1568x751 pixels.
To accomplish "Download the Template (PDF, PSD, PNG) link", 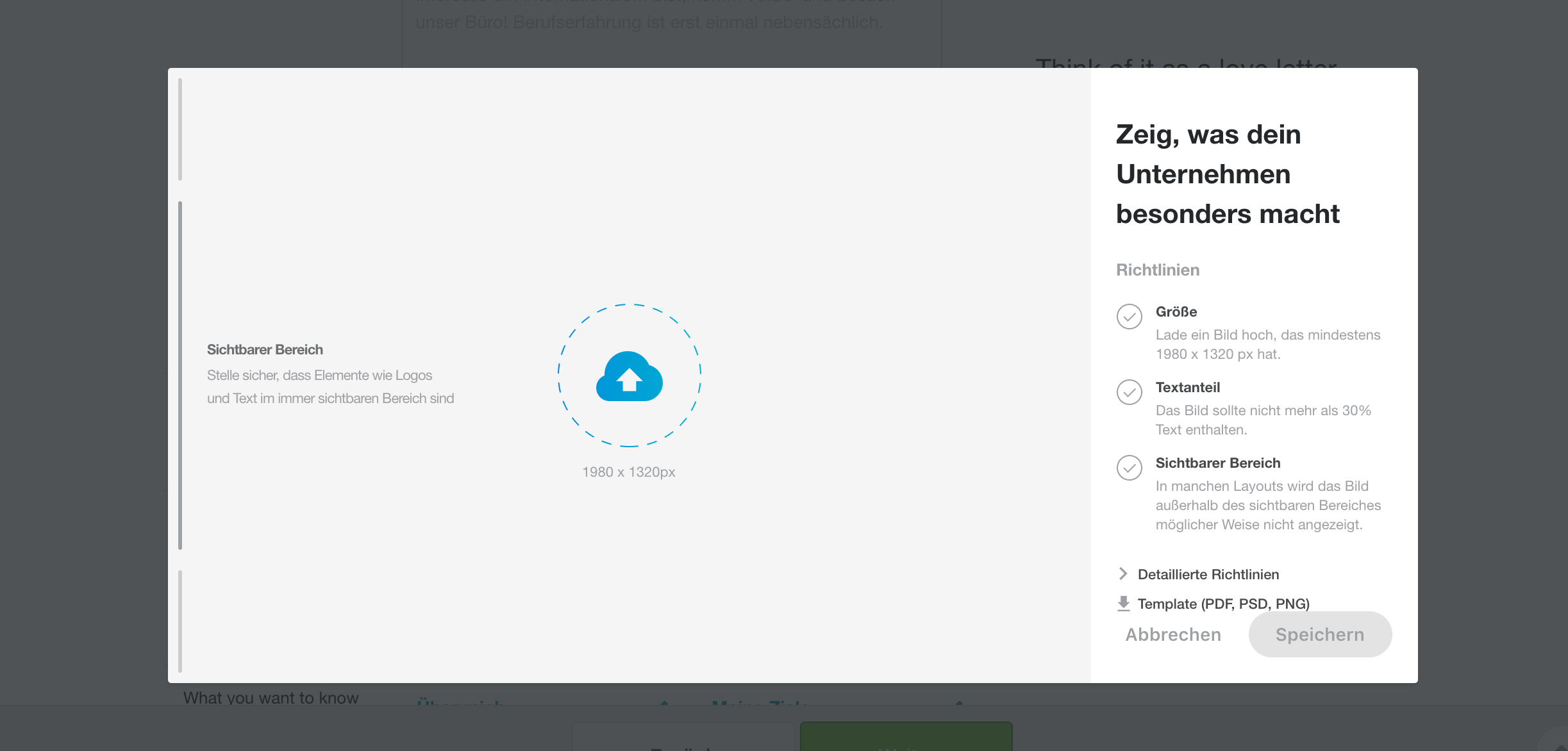I will coord(1223,604).
